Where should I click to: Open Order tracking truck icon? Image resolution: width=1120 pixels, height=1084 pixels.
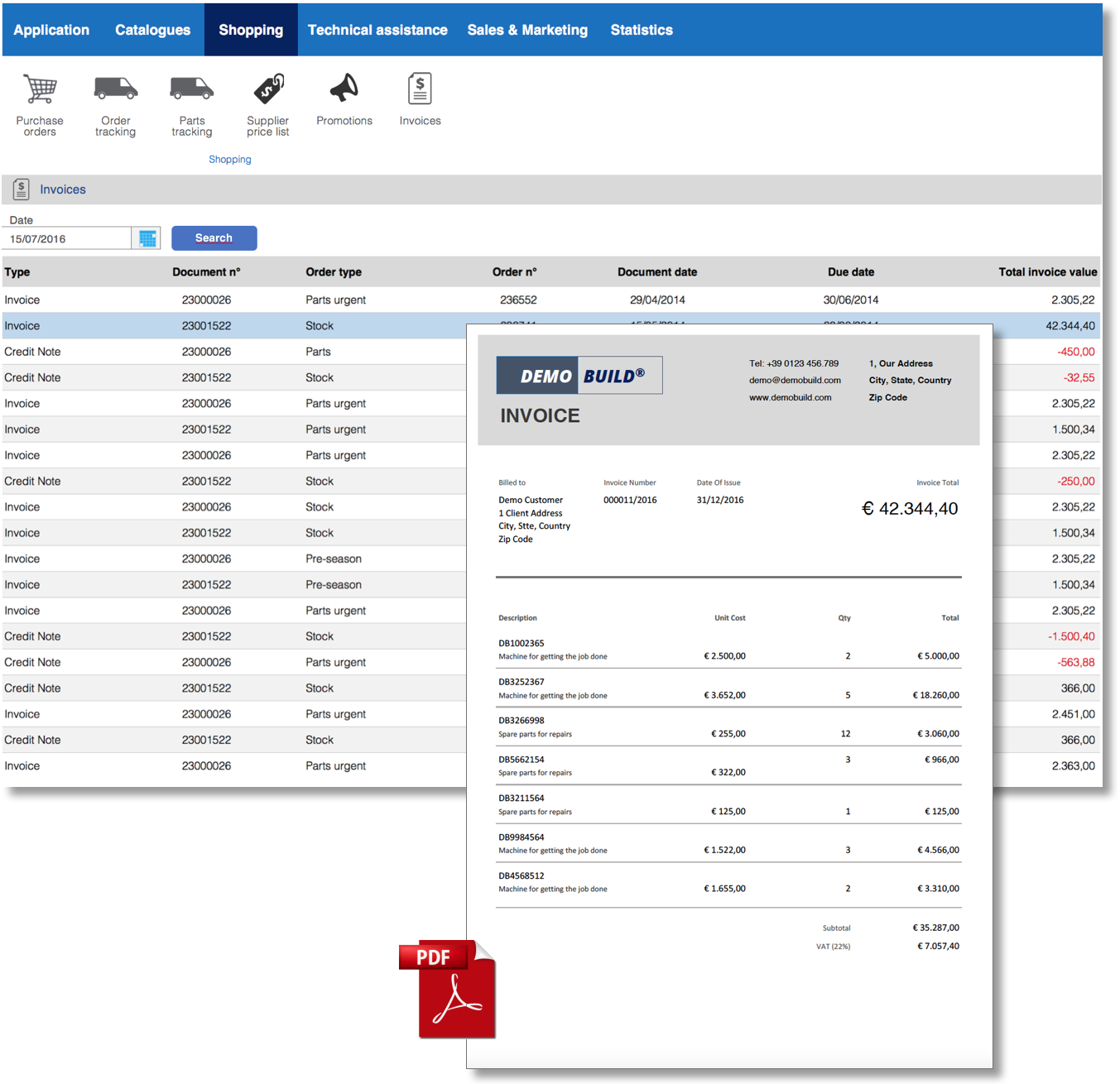[x=116, y=88]
